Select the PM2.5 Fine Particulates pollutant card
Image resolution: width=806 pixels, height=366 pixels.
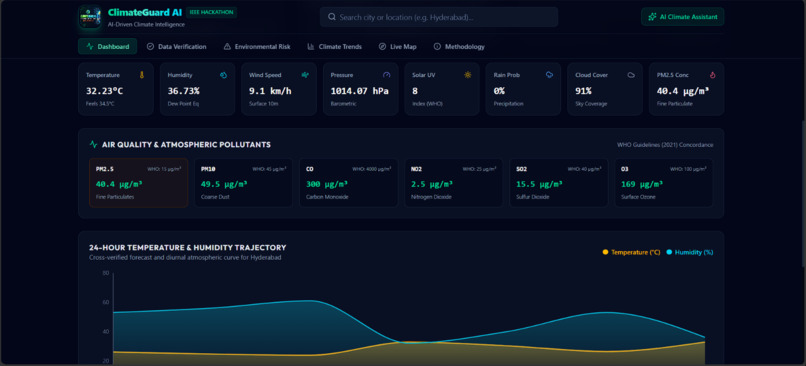coord(138,182)
